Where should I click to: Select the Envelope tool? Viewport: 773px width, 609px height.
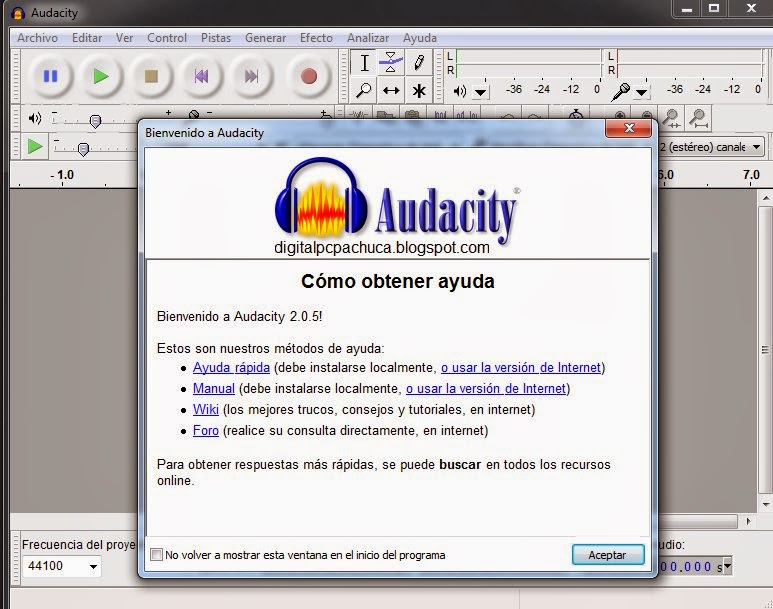[x=391, y=63]
